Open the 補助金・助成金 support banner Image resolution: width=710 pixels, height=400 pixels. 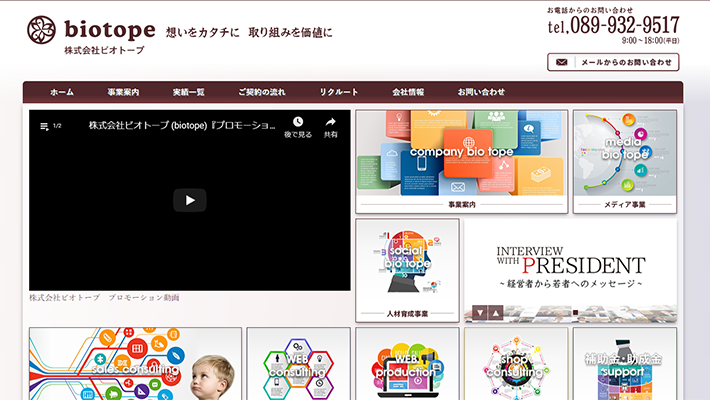tap(625, 364)
